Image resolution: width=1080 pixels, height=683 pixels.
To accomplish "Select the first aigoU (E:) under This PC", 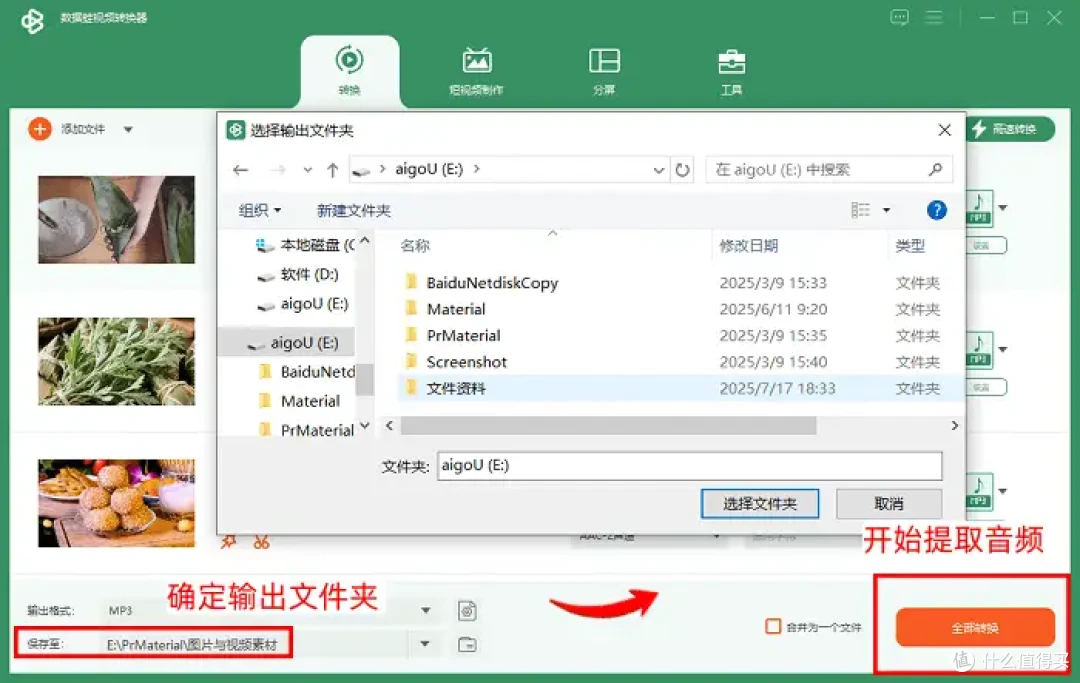I will pyautogui.click(x=302, y=304).
